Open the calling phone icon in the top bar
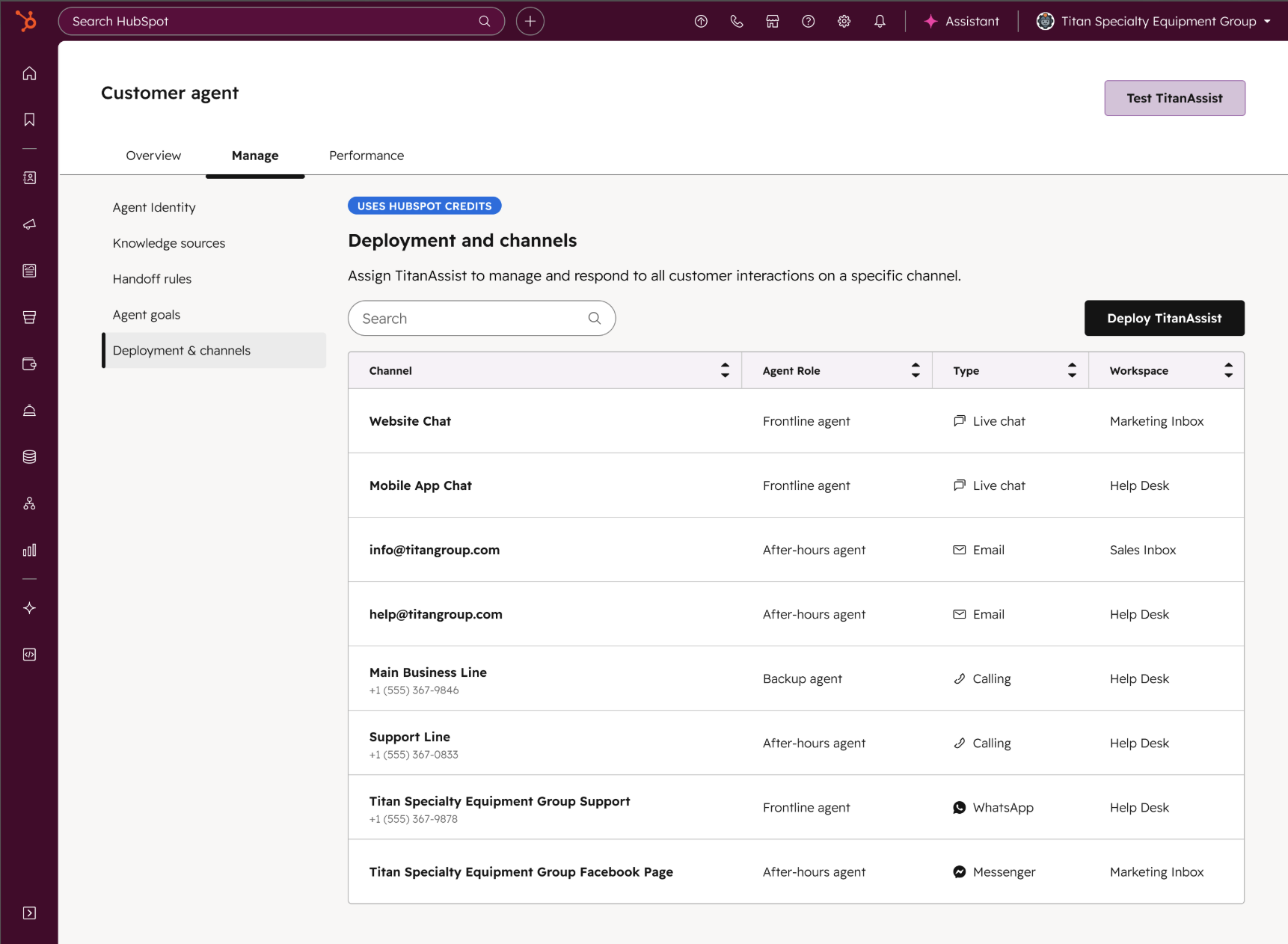This screenshot has width=1288, height=944. point(737,21)
